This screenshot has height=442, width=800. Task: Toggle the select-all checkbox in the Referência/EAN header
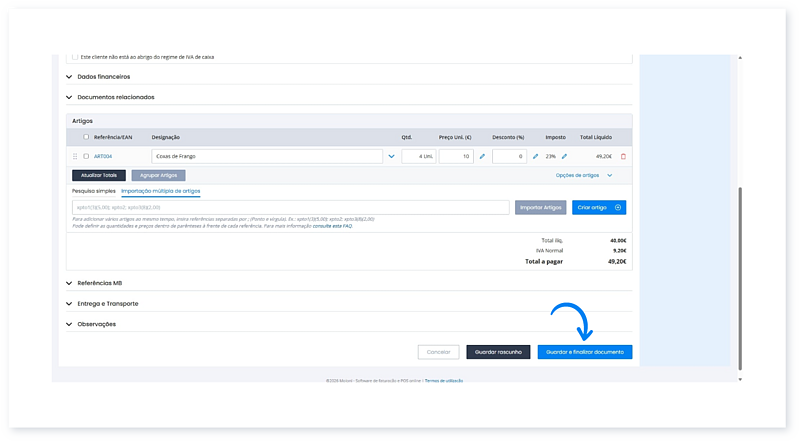86,136
